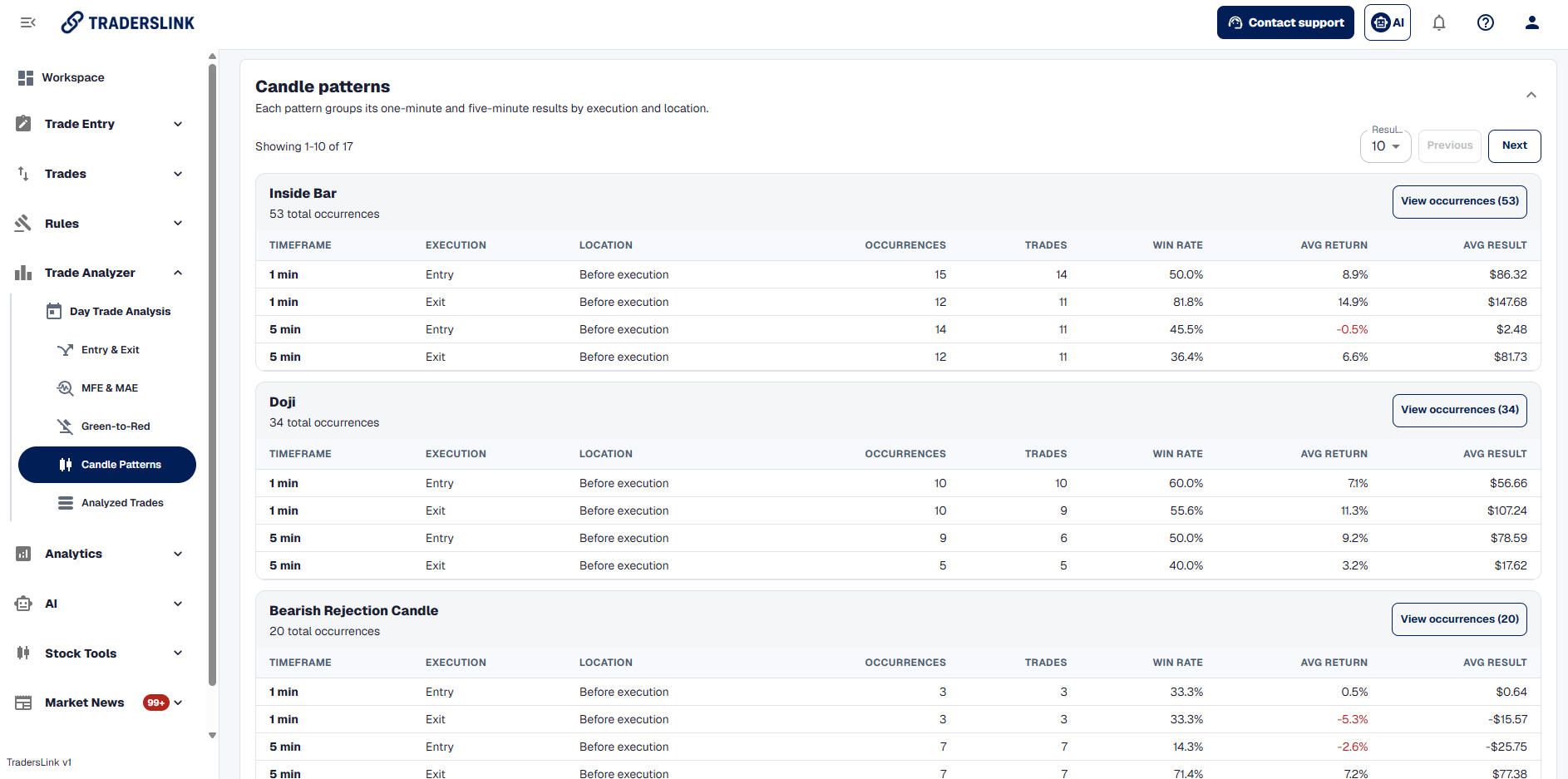The width and height of the screenshot is (1568, 779).
Task: View occurrences (20) for Bearish Rejection Candle
Action: coord(1459,619)
